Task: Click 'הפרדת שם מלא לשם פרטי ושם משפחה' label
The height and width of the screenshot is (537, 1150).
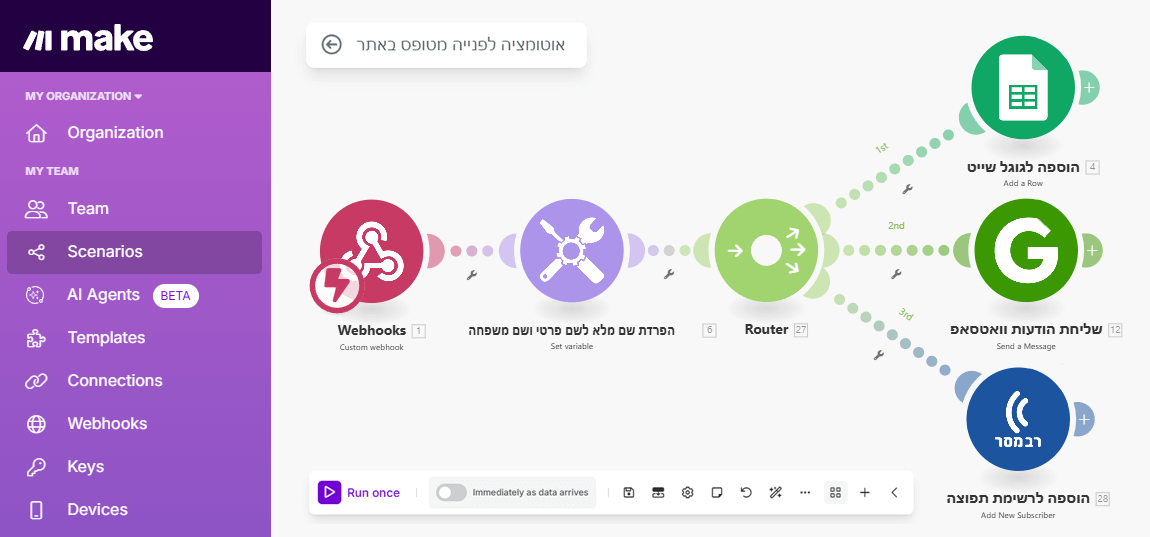Action: click(x=571, y=330)
